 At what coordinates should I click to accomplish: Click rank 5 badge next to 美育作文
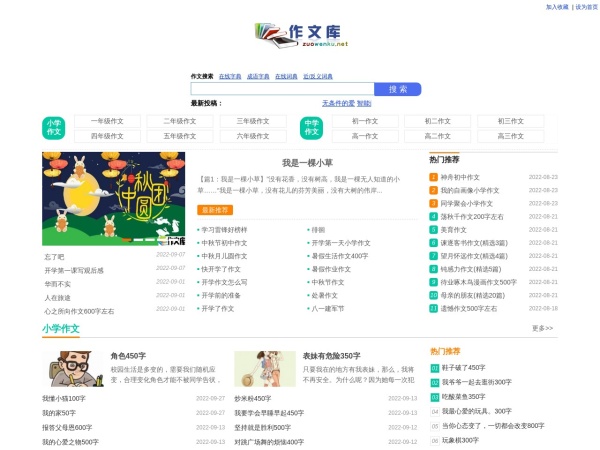[x=433, y=230]
